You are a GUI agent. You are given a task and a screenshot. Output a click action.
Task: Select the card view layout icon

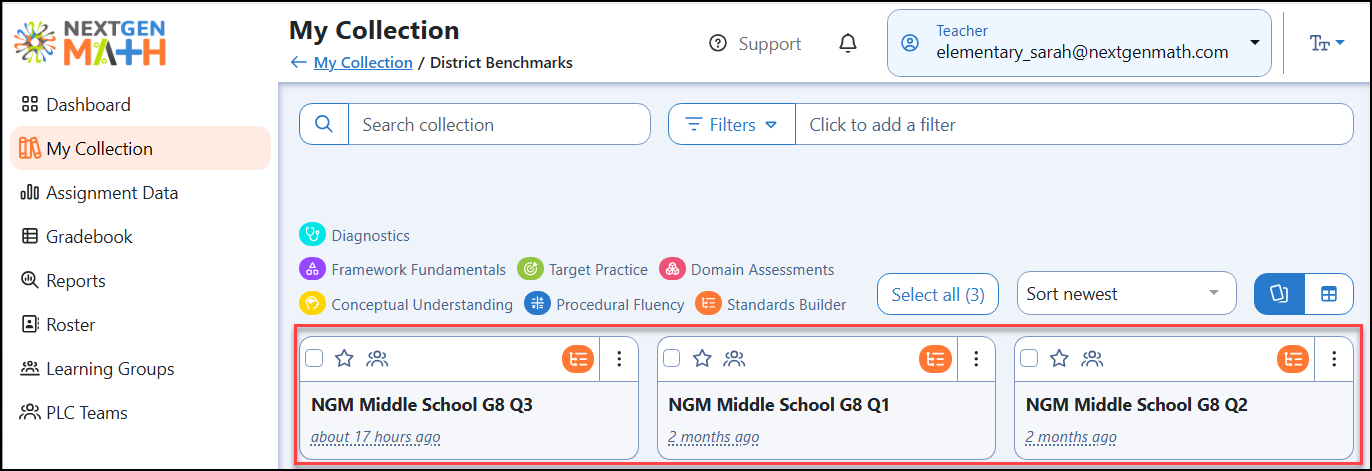coord(1278,294)
